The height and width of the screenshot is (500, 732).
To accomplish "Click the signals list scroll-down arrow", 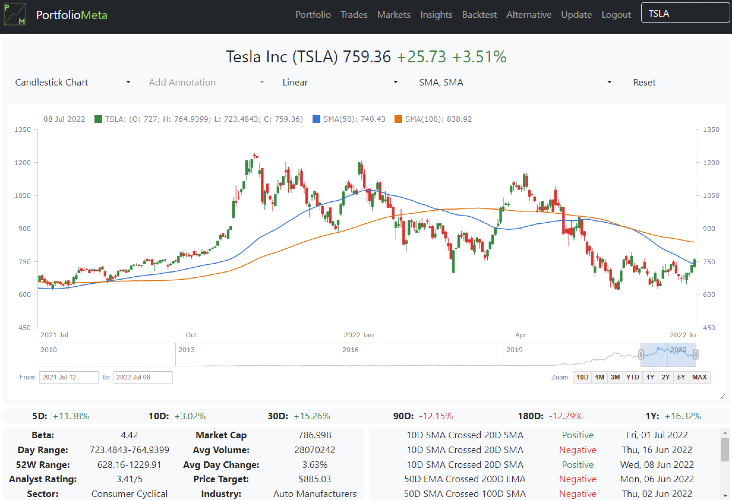I will pos(725,495).
